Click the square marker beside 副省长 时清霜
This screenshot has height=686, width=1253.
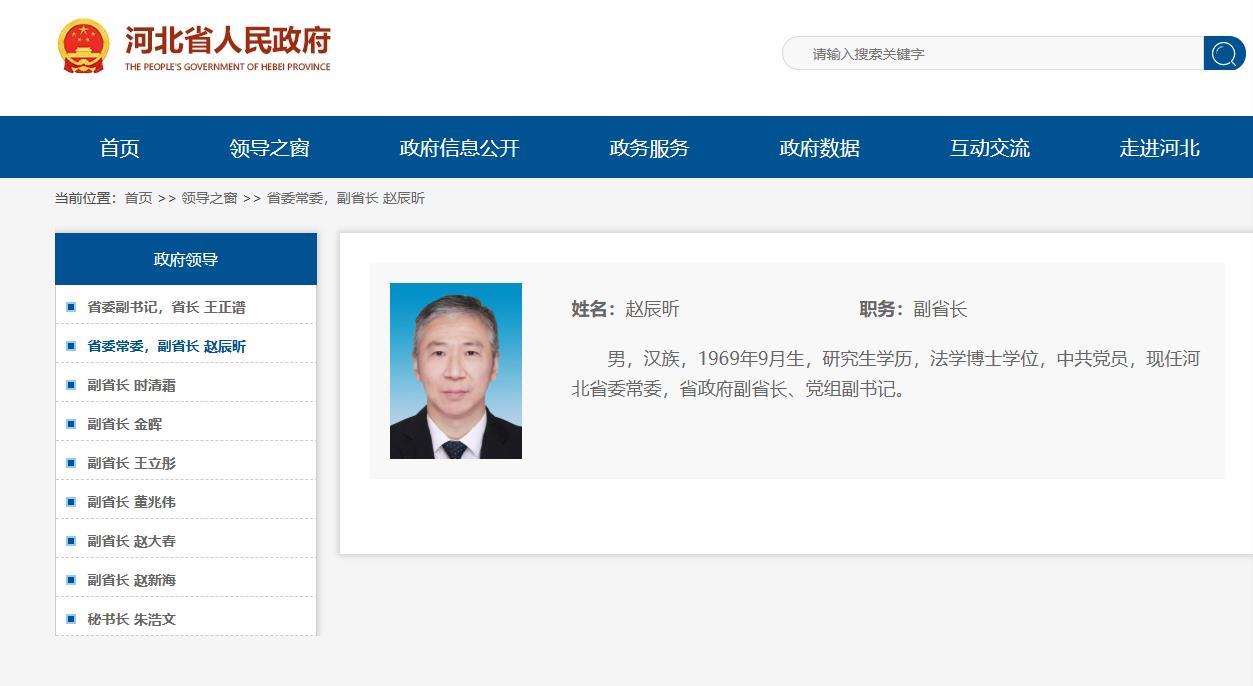(70, 382)
